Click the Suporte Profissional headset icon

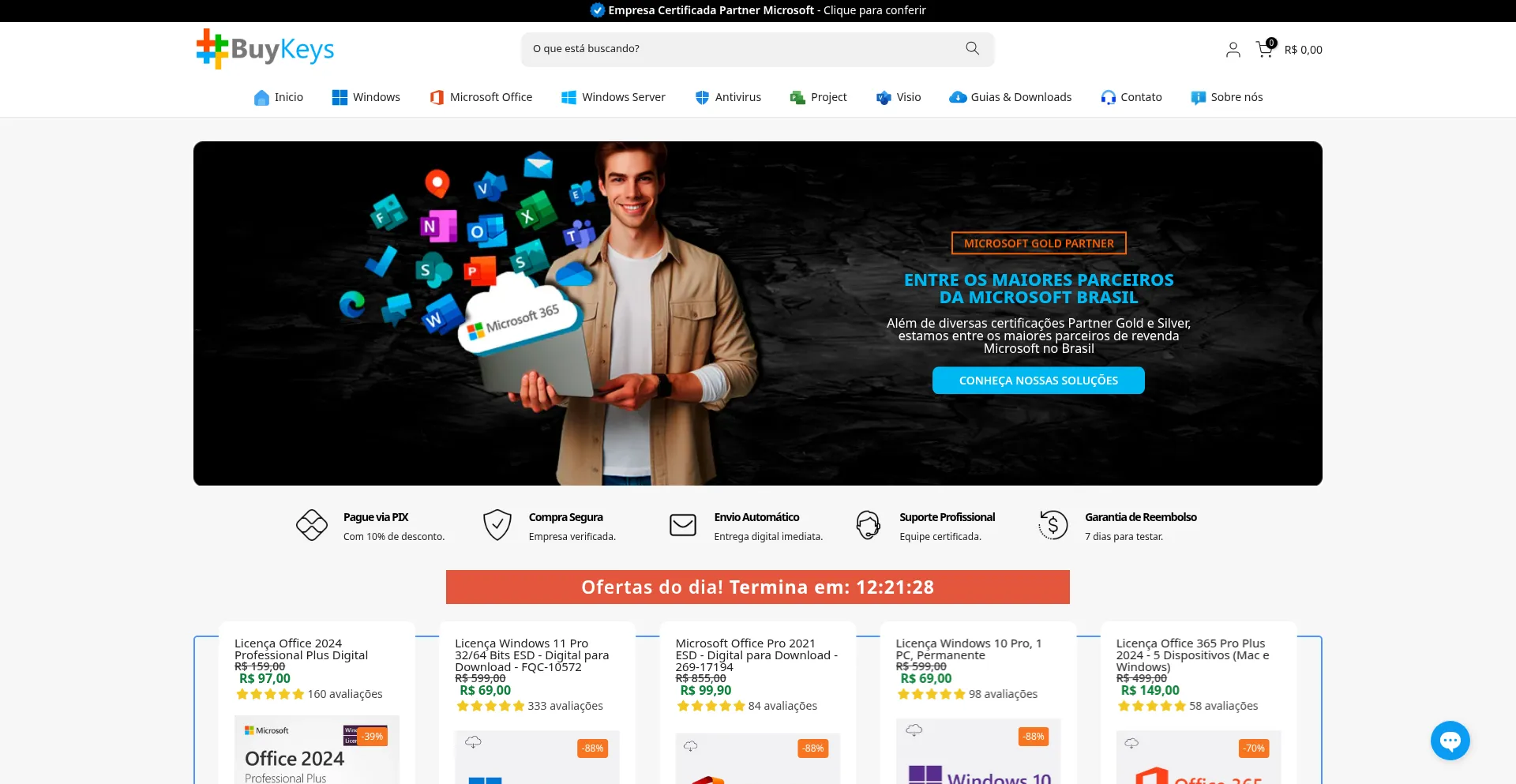(868, 525)
